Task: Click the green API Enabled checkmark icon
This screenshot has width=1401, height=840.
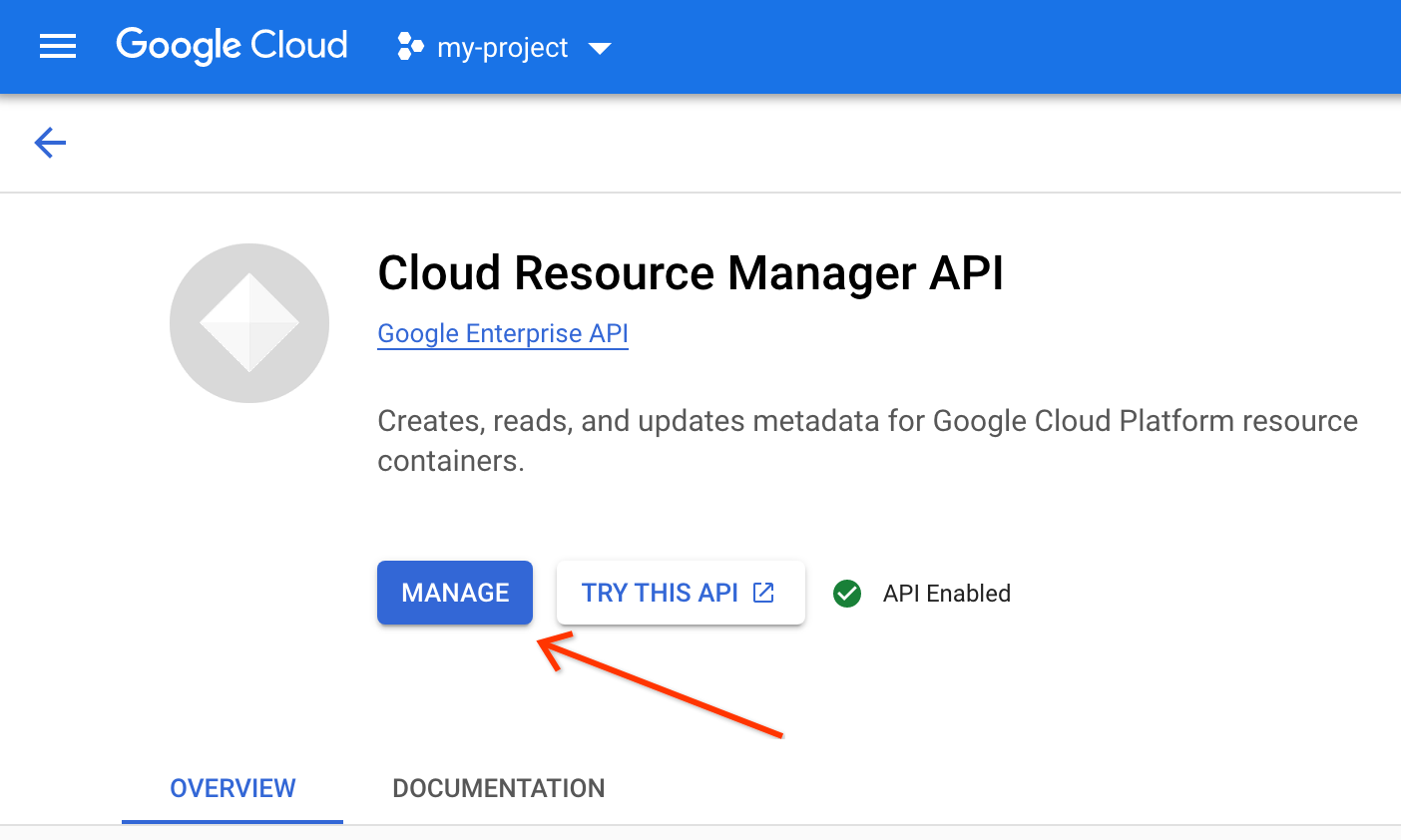Action: click(847, 594)
